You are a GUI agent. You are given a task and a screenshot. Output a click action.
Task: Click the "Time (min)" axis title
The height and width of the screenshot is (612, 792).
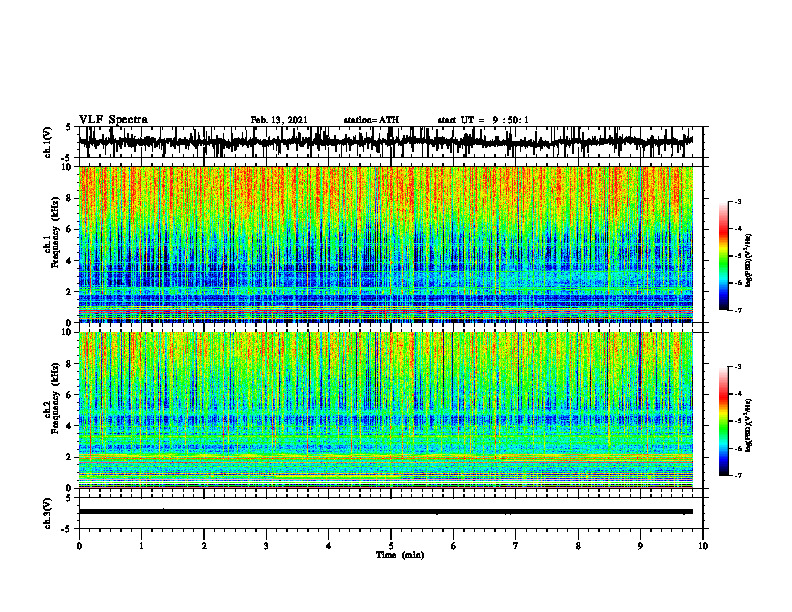tap(400, 555)
